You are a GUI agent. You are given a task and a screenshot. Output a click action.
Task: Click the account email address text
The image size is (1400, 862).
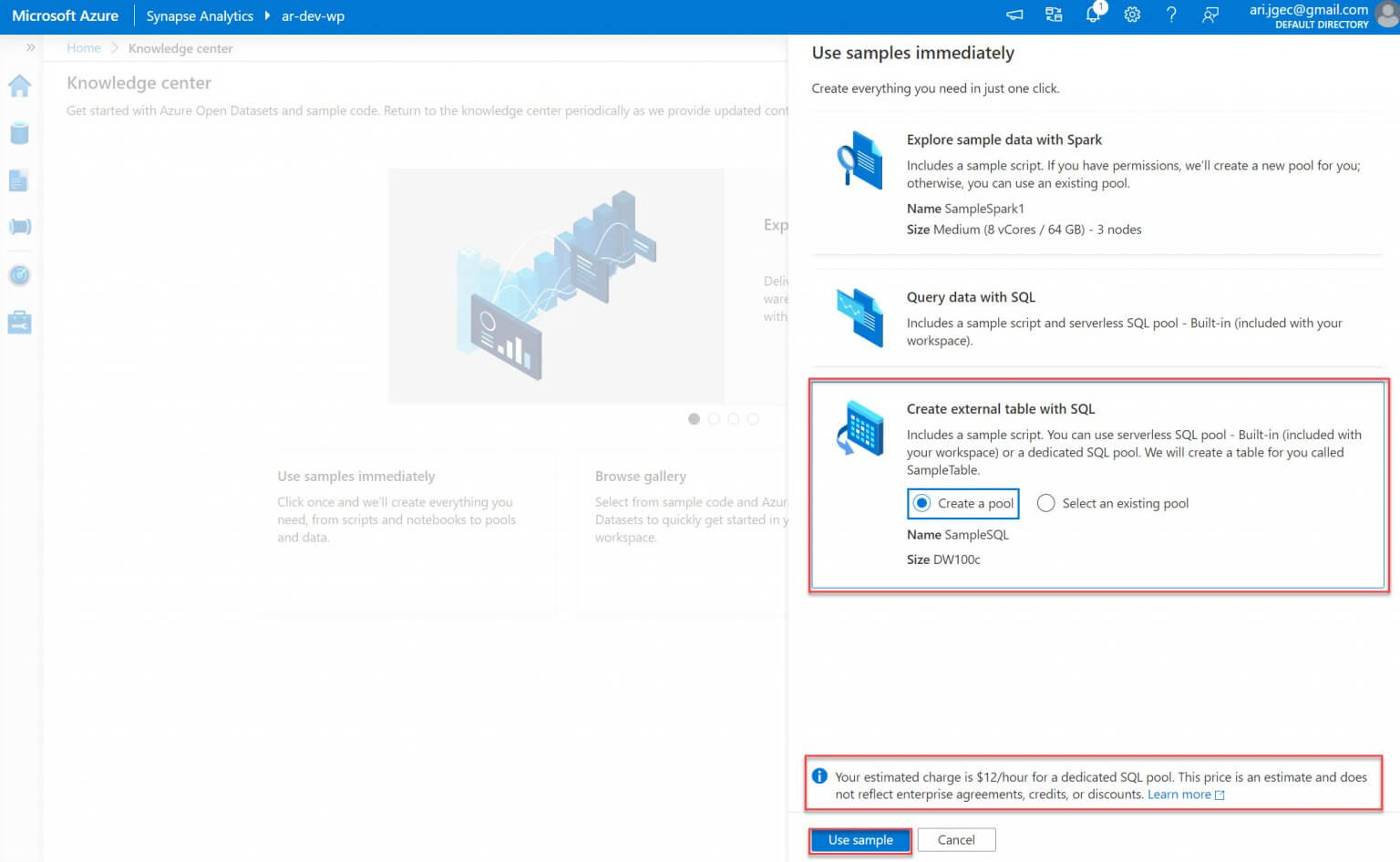click(x=1309, y=9)
